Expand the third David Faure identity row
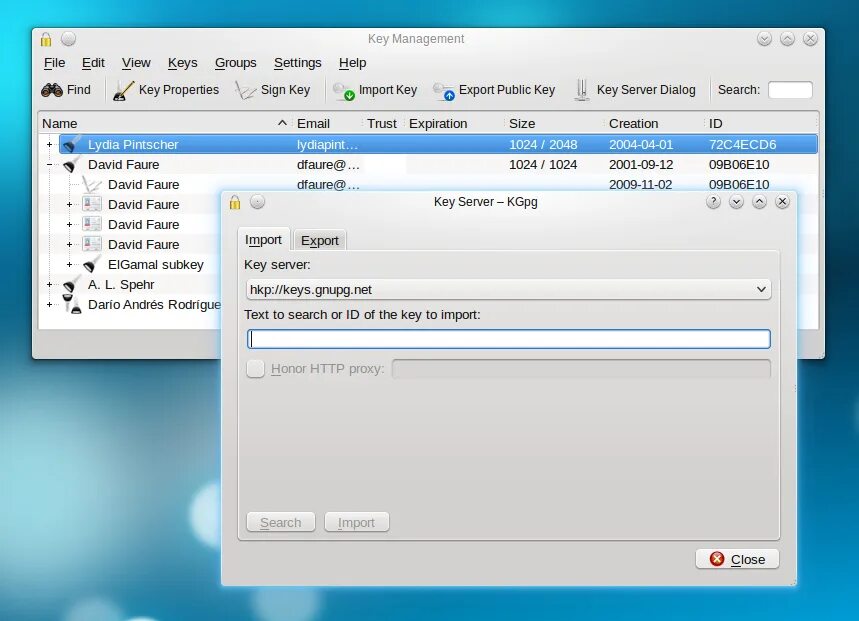859x621 pixels. (x=70, y=244)
